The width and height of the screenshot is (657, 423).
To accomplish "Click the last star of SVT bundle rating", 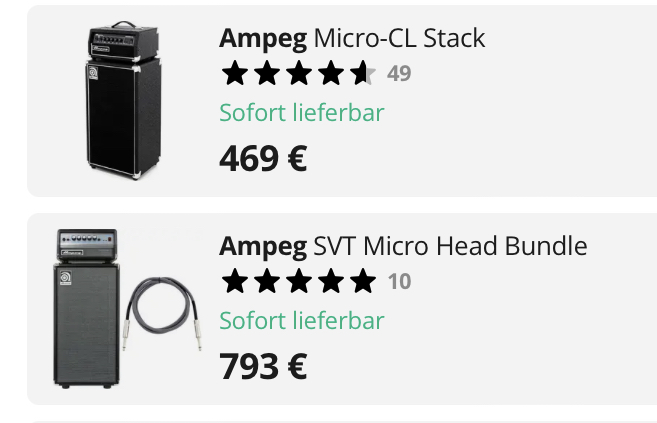I will pos(362,282).
